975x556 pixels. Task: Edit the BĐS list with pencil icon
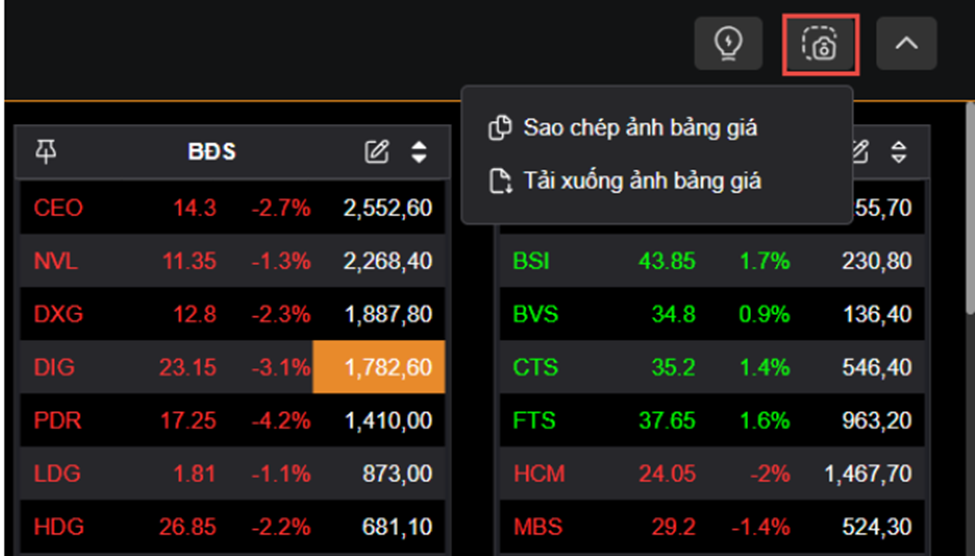377,151
